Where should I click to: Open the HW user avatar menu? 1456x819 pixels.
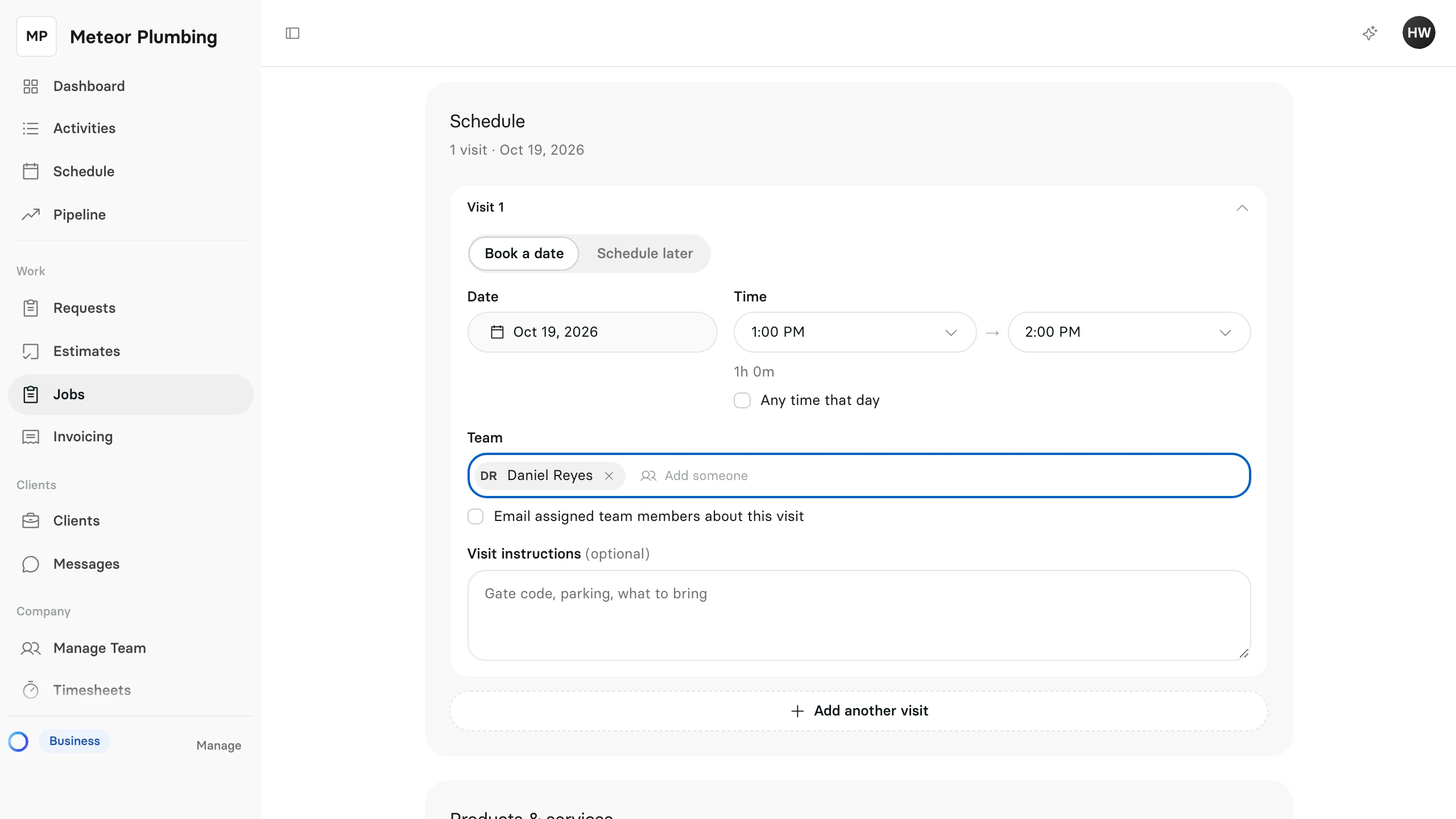tap(1418, 33)
